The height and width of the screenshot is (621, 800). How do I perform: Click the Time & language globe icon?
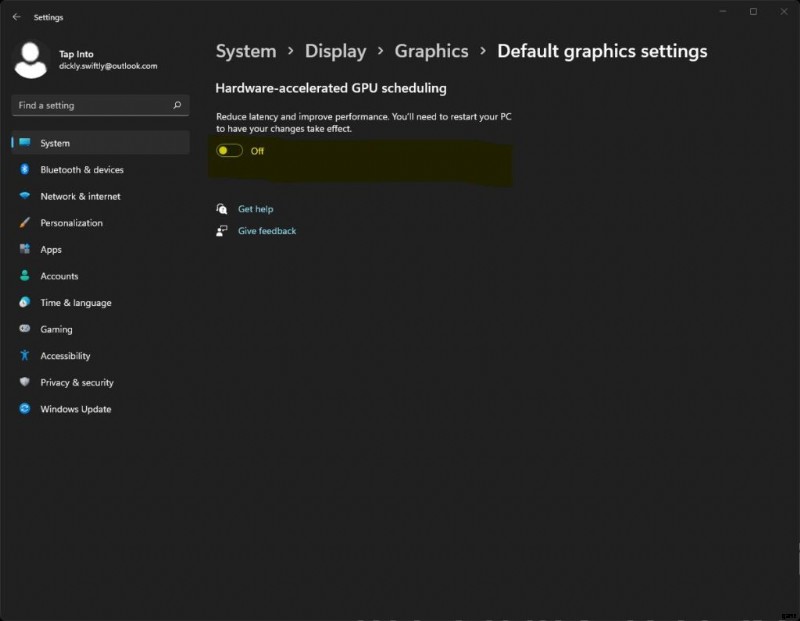24,302
